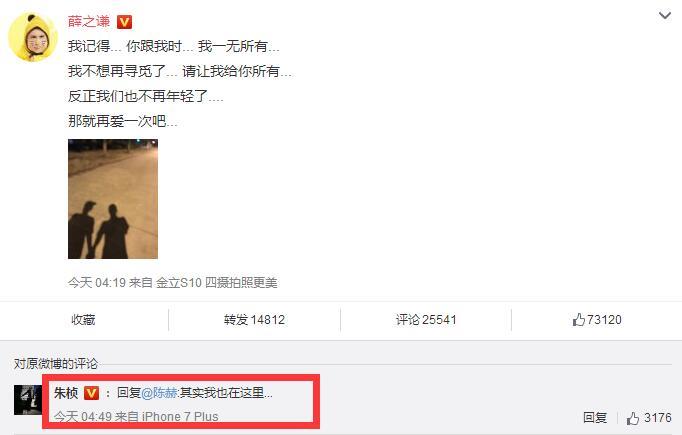Click the comment like count 3176
Screen dimensions: 682x435
(658, 418)
